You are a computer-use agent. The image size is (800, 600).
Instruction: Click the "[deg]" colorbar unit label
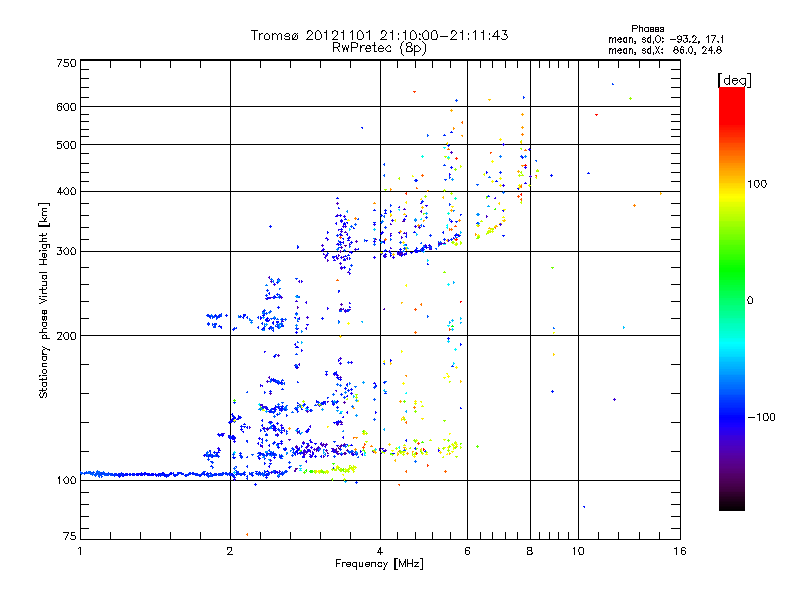click(x=734, y=80)
